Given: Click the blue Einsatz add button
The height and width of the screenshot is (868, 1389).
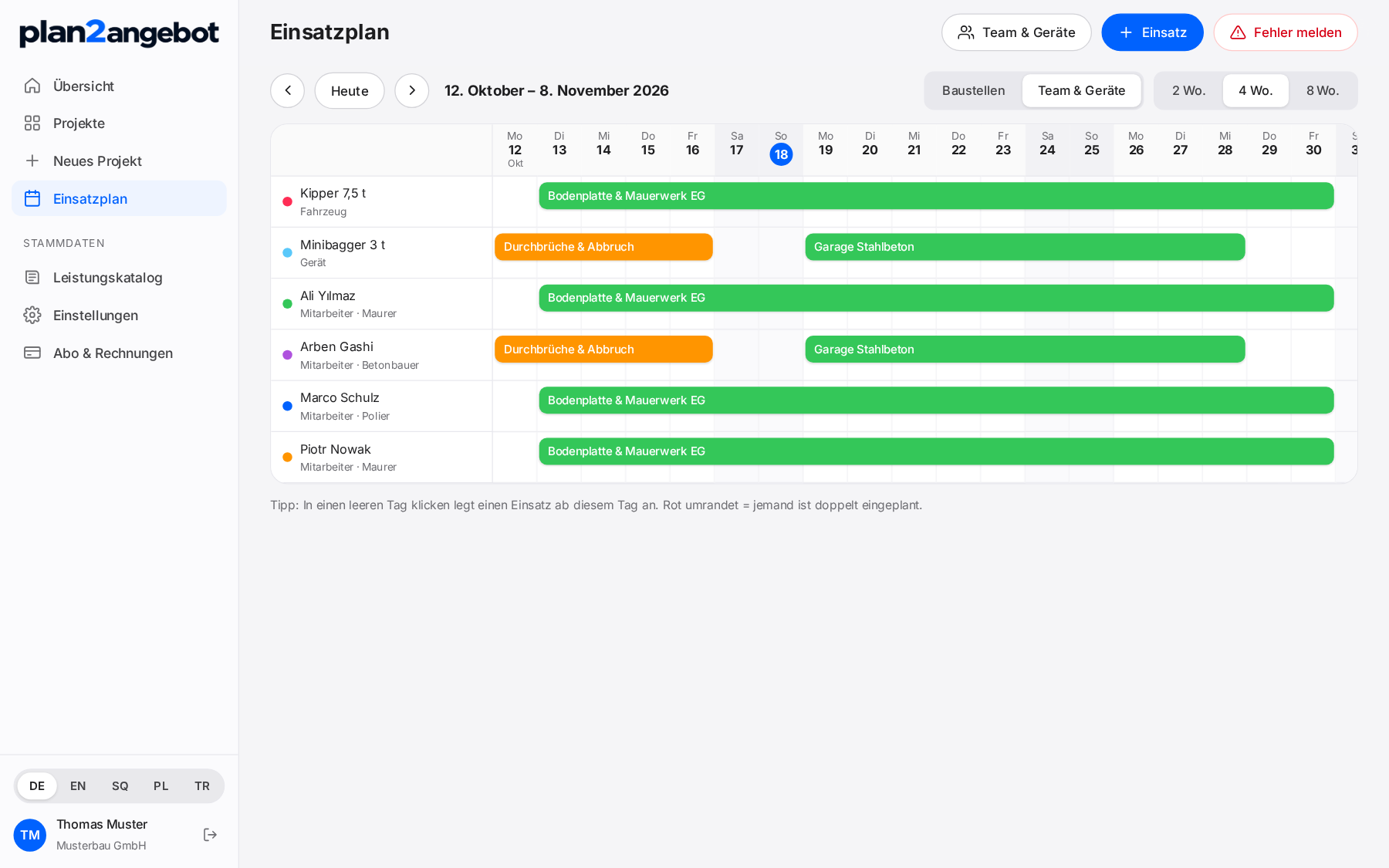Looking at the screenshot, I should [x=1152, y=32].
